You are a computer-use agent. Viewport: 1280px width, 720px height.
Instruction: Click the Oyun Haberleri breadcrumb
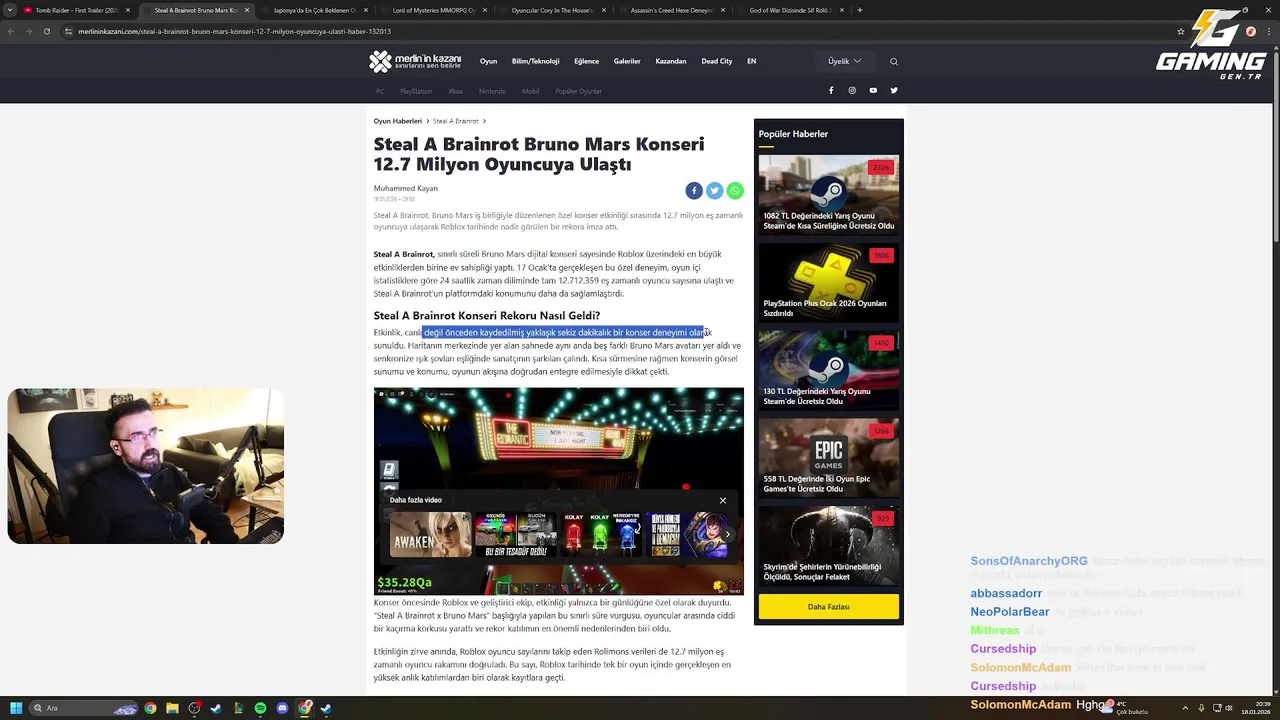(398, 121)
